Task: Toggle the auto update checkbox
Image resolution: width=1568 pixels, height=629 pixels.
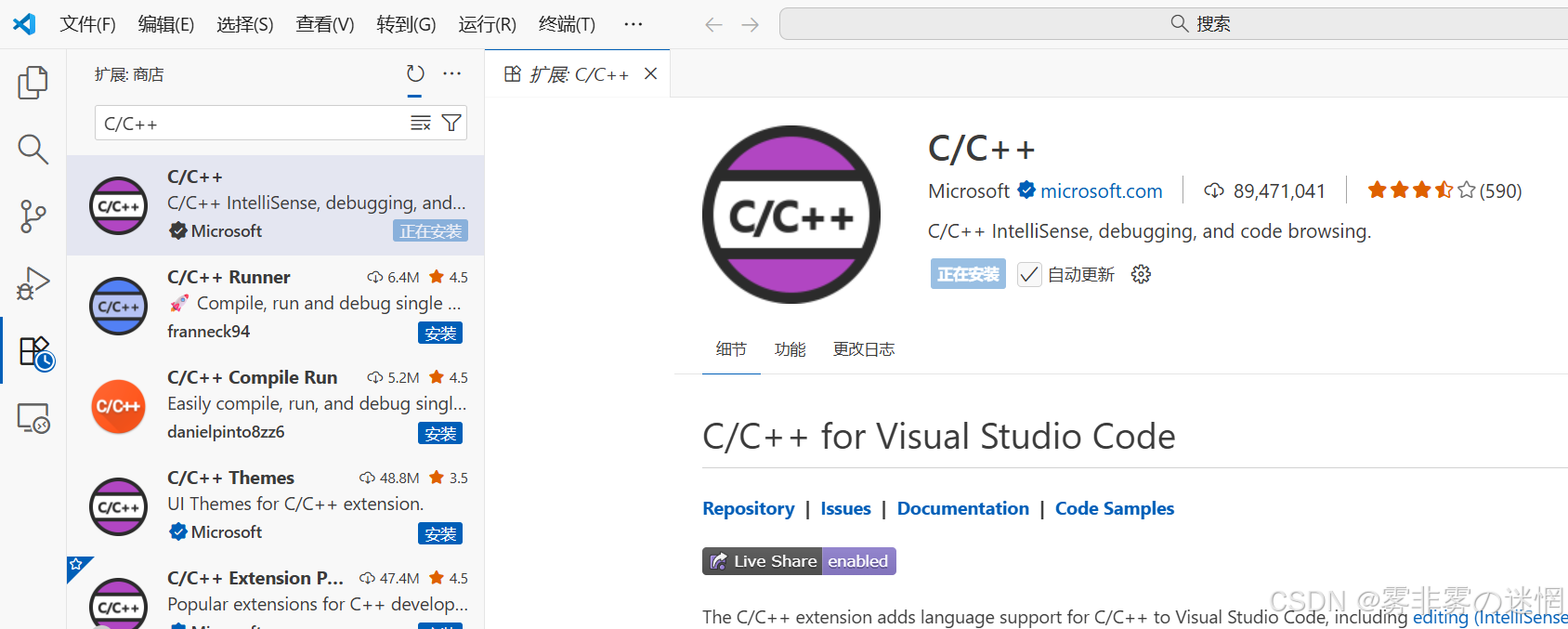Action: 1029,274
